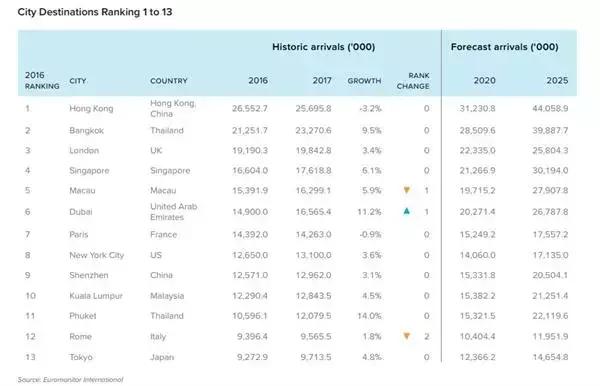
Task: Select the 2016 Ranking column header
Action: [42, 80]
